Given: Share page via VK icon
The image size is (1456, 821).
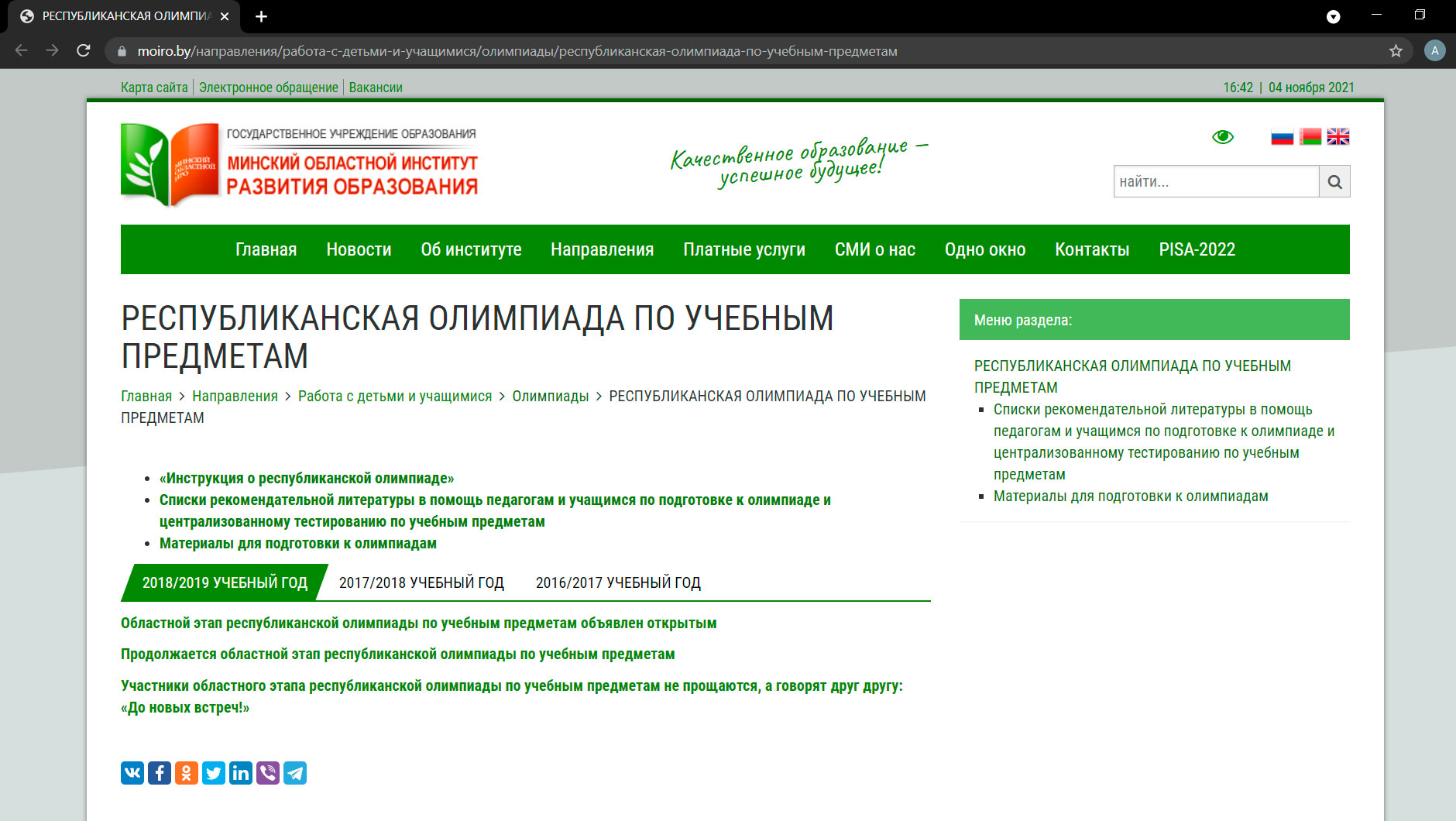Looking at the screenshot, I should 132,773.
